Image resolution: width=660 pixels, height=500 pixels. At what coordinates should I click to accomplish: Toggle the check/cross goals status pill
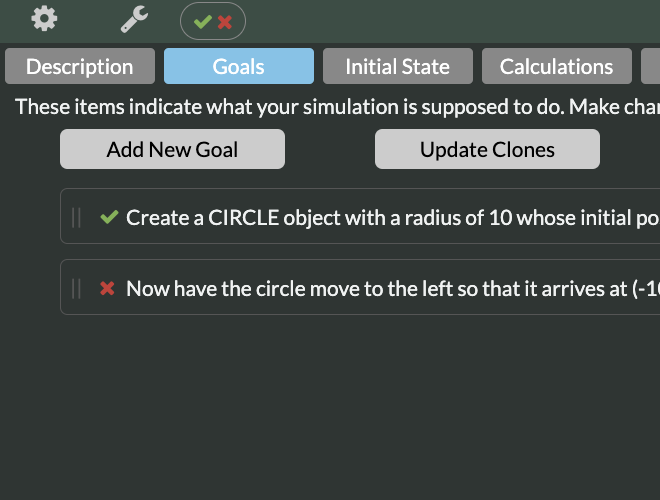[213, 21]
